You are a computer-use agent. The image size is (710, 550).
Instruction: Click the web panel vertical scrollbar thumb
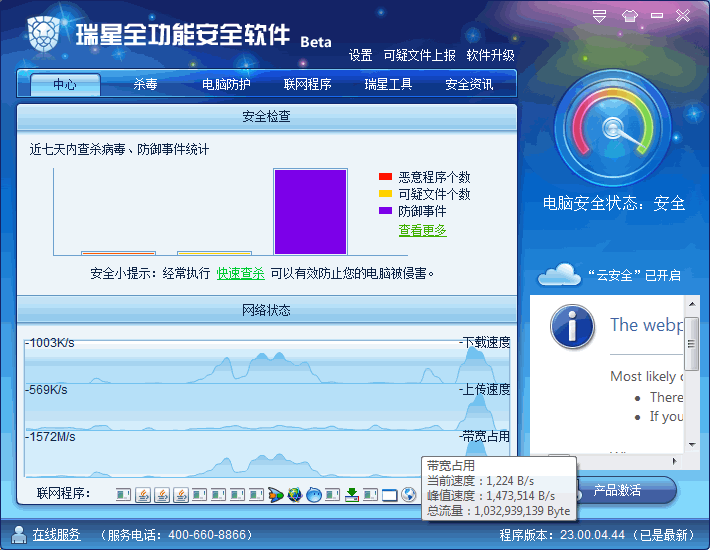click(691, 344)
